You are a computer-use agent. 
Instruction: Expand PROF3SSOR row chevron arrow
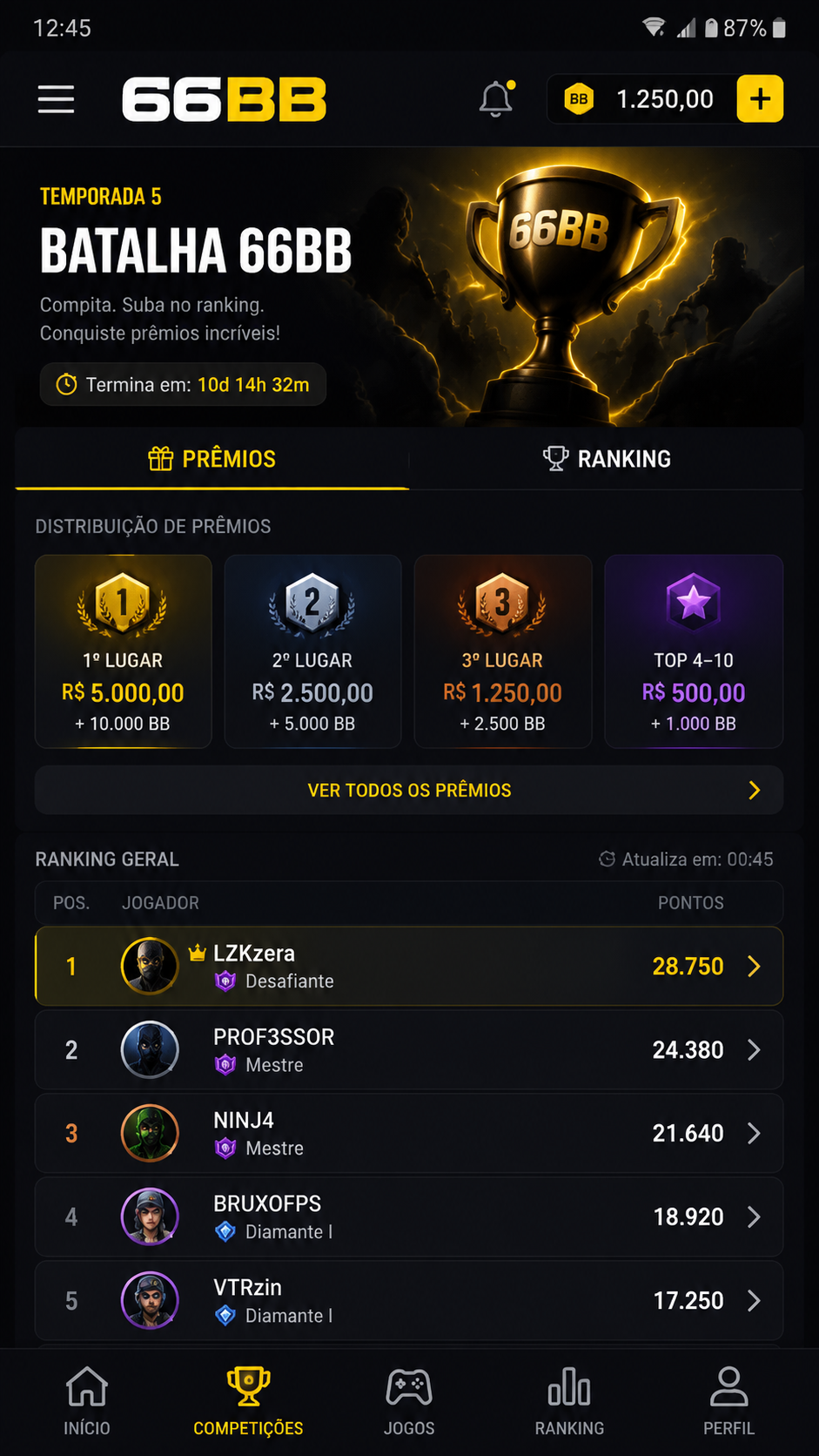(754, 1050)
